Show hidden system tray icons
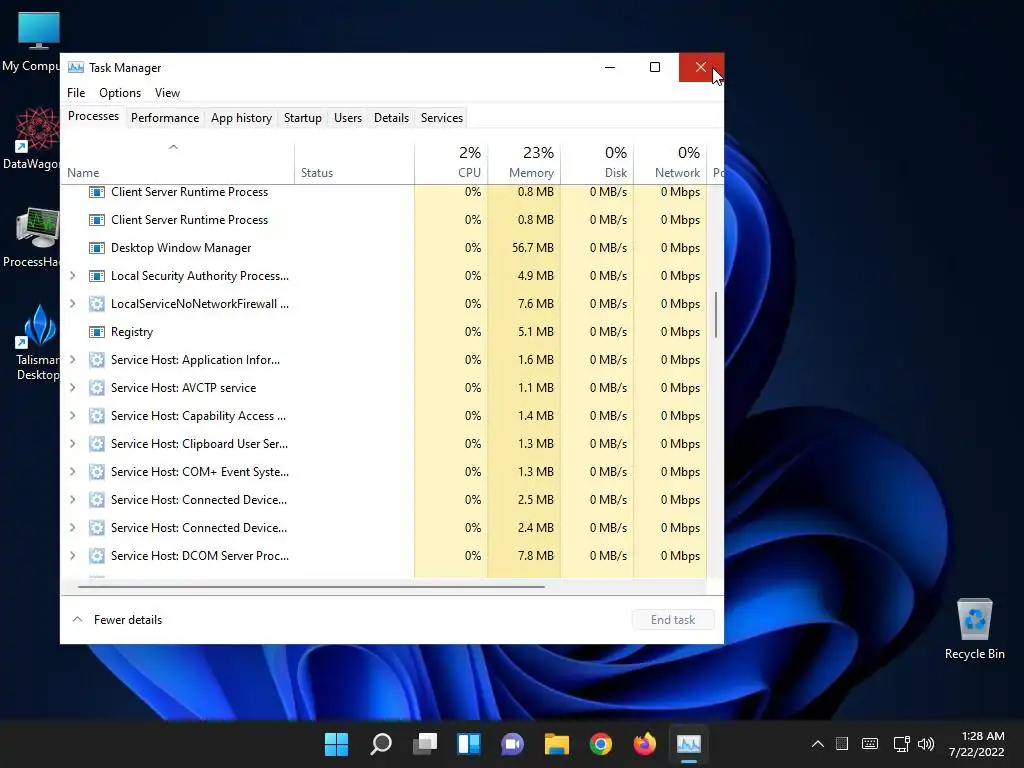Image resolution: width=1024 pixels, height=768 pixels. [x=818, y=744]
